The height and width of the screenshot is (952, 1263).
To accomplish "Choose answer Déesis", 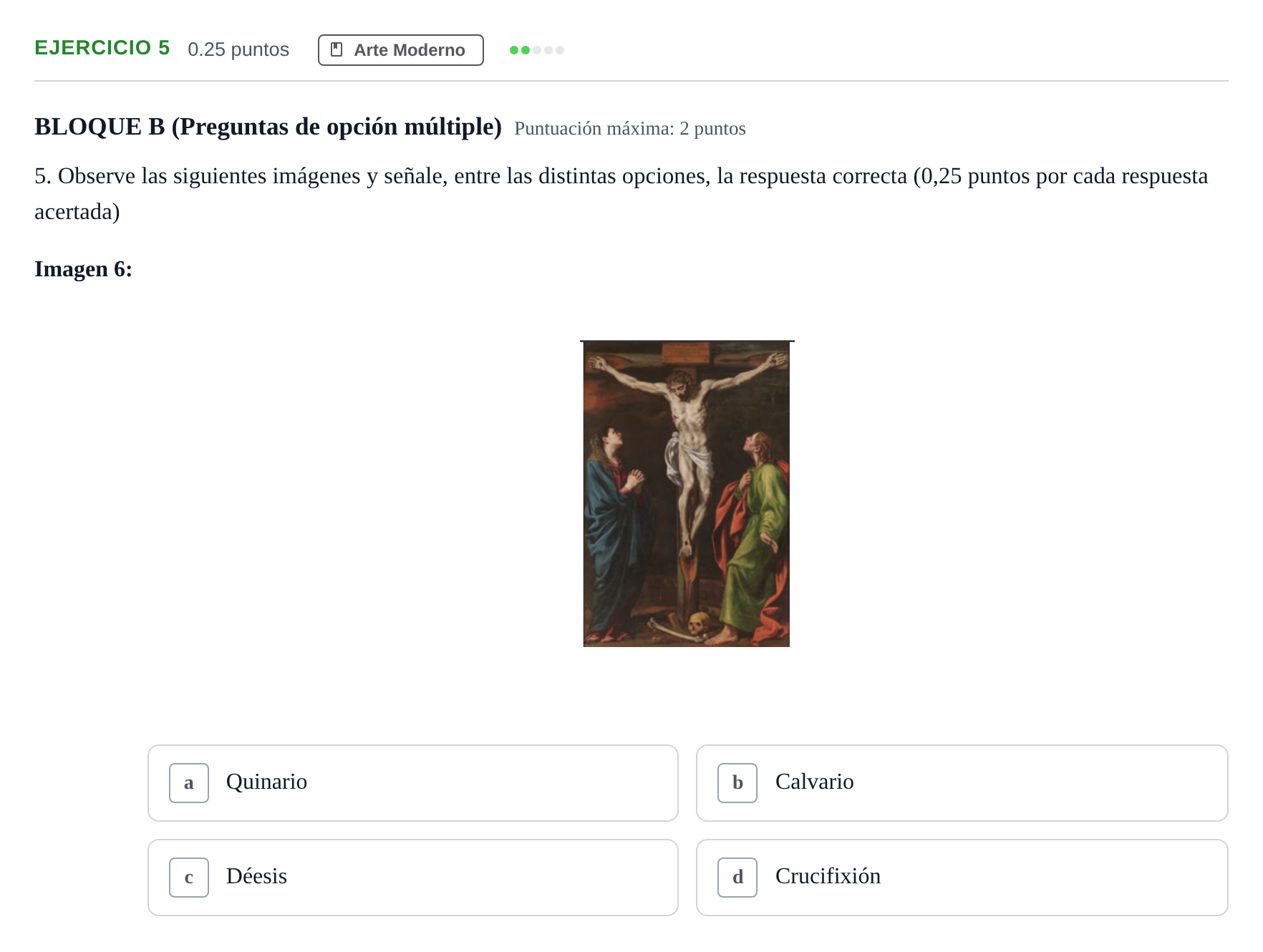I will point(413,878).
